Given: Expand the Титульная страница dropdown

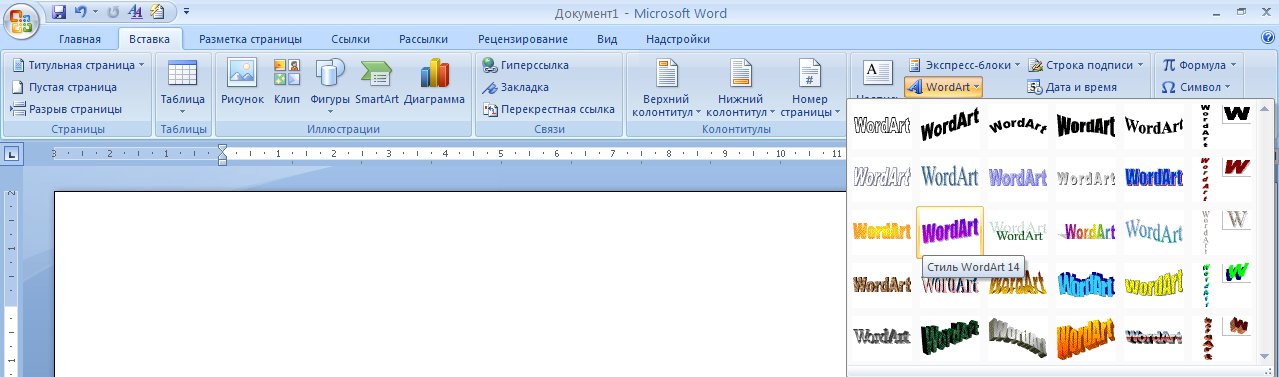Looking at the screenshot, I should (78, 65).
